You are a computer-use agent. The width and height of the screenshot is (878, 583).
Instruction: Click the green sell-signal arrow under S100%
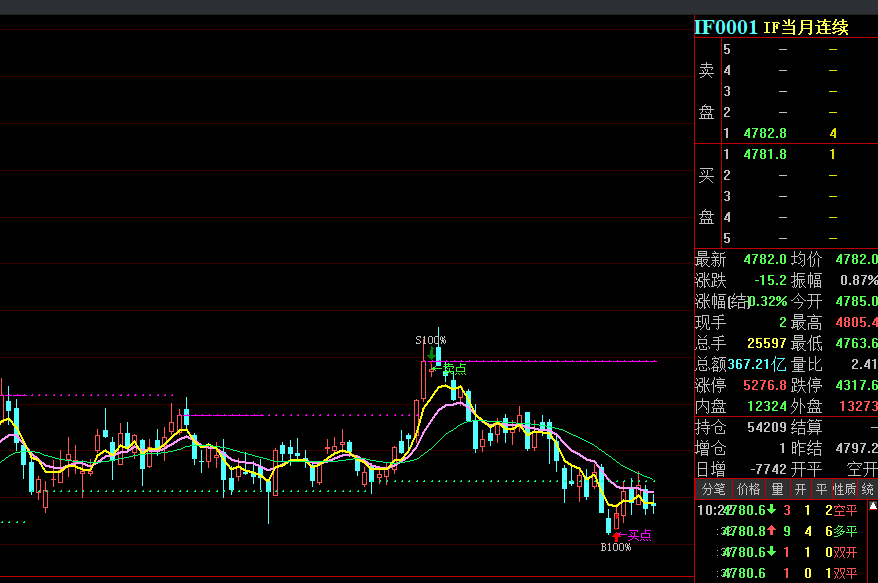point(430,353)
